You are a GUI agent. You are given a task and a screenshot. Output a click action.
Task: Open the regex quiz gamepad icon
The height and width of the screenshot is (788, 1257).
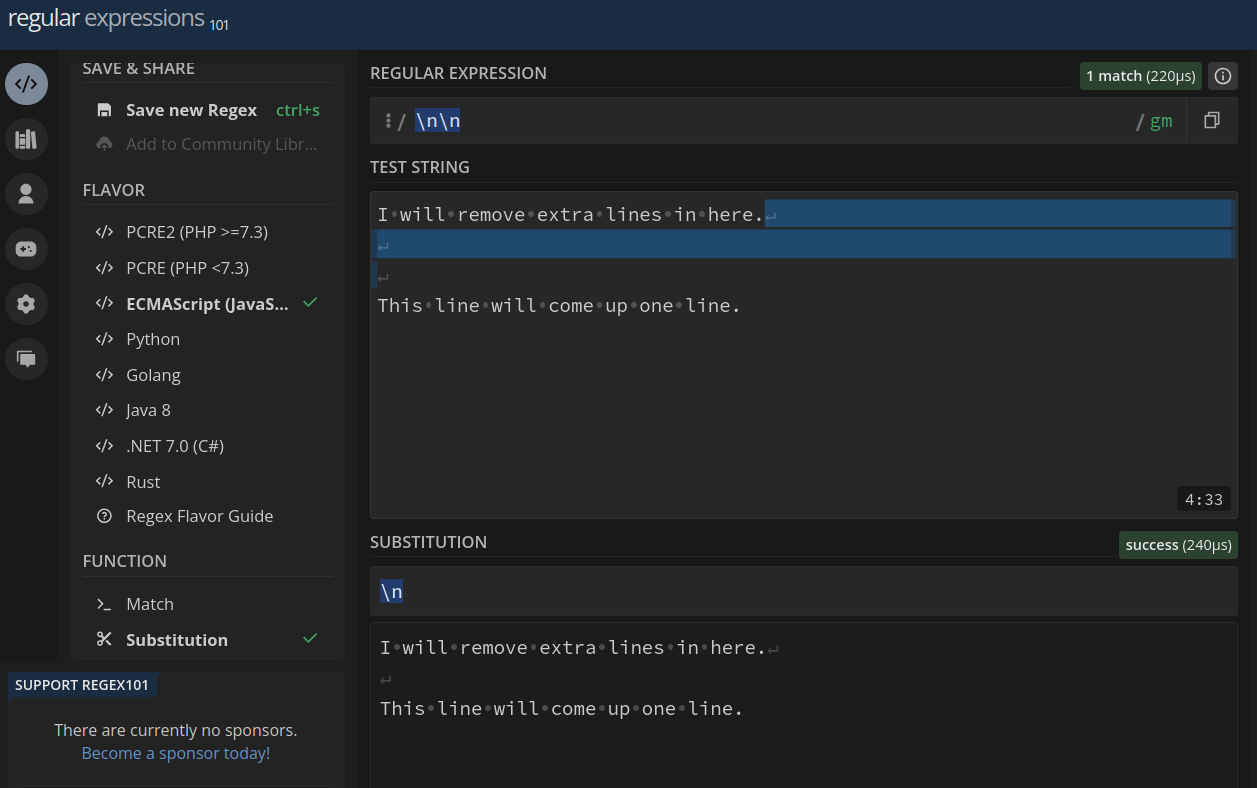(x=26, y=249)
